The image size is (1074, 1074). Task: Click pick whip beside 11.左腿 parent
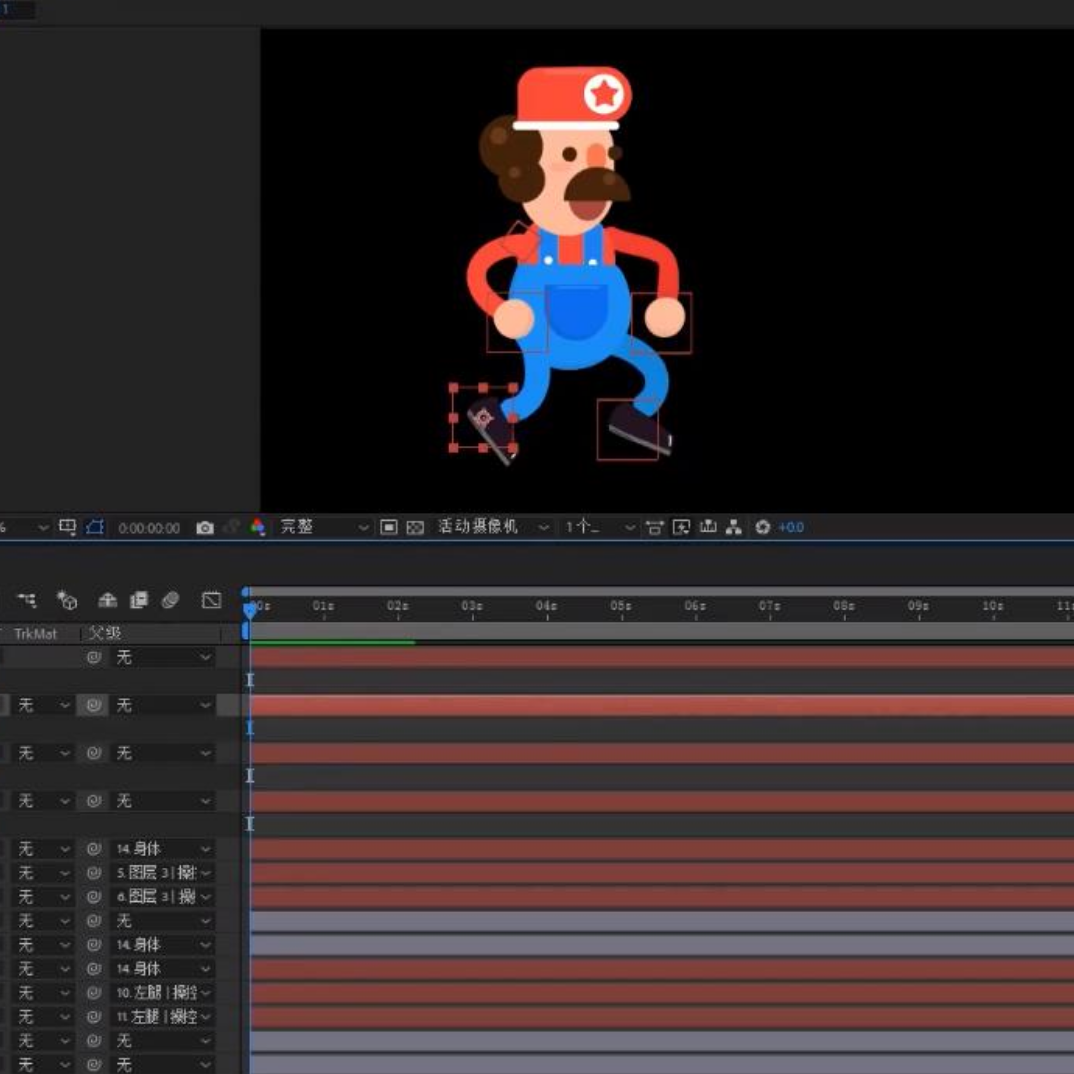tap(94, 1016)
